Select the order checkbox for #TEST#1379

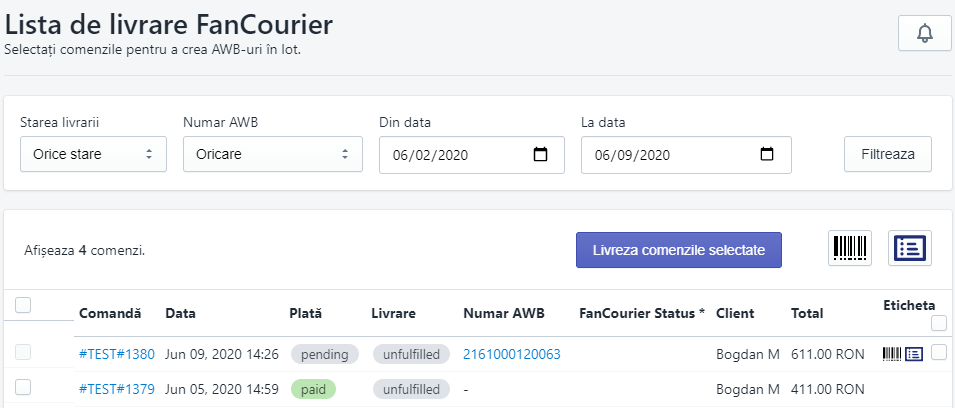[23, 387]
